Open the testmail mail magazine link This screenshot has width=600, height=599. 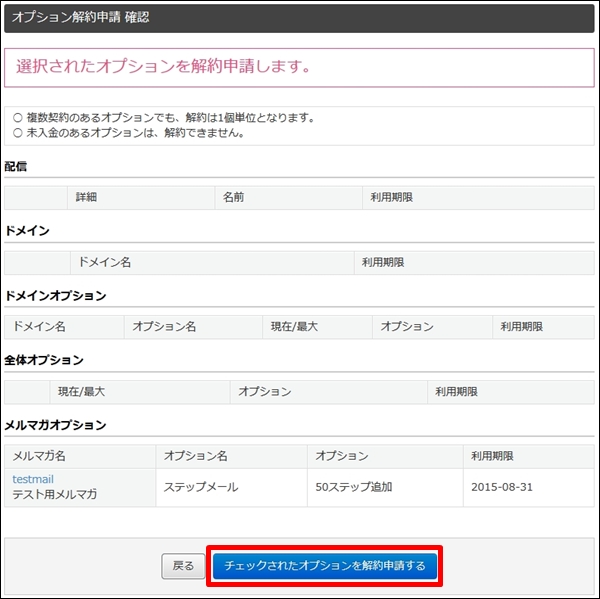point(33,479)
